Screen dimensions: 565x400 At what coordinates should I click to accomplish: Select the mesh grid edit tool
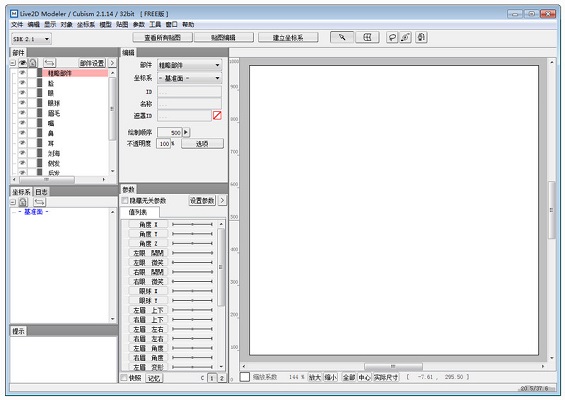pos(367,37)
